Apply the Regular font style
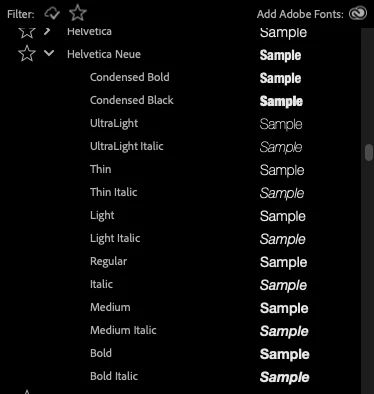Screen dimensions: 374x394 tap(108, 261)
